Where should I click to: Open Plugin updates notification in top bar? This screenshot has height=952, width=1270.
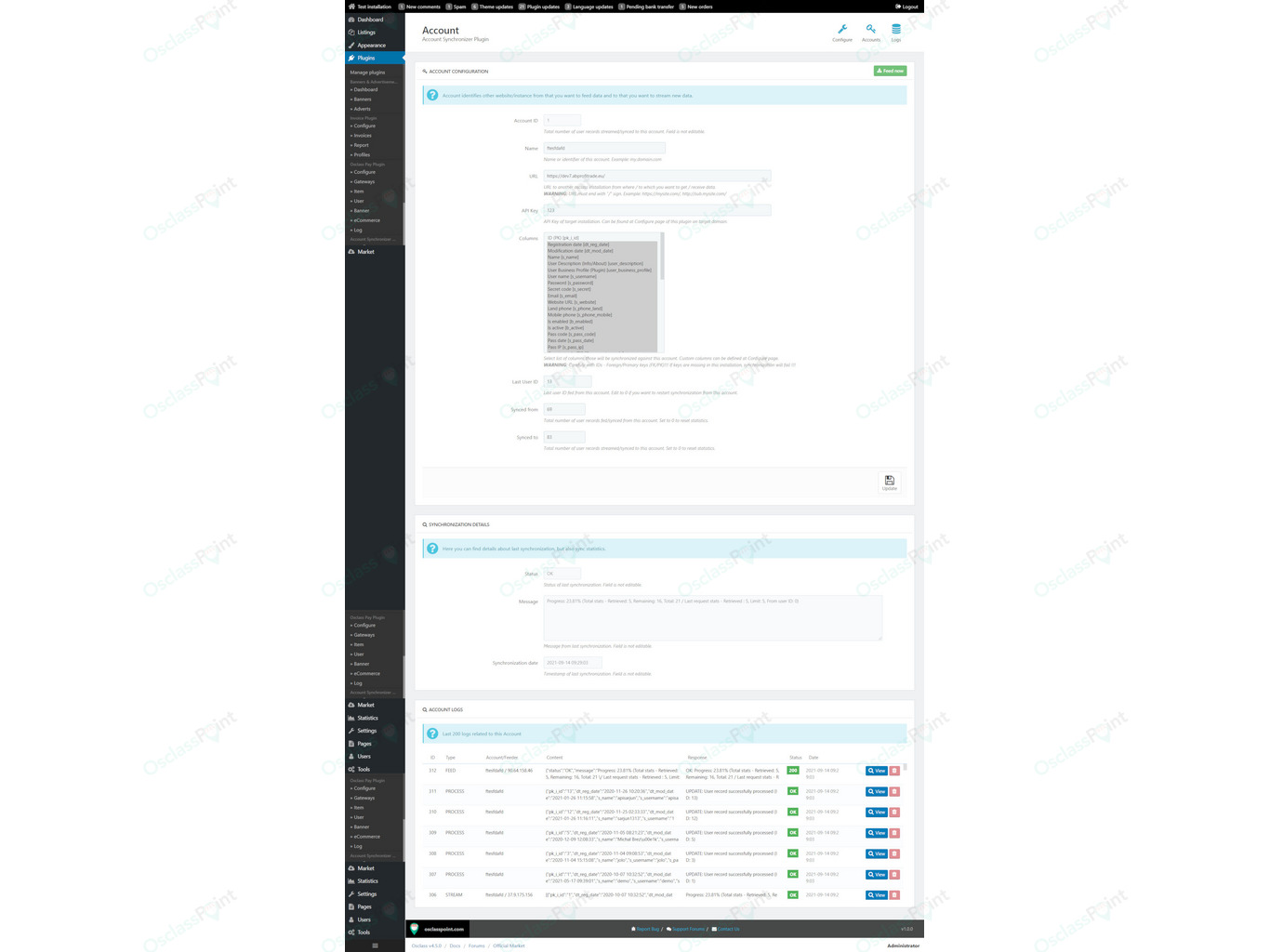tap(539, 7)
